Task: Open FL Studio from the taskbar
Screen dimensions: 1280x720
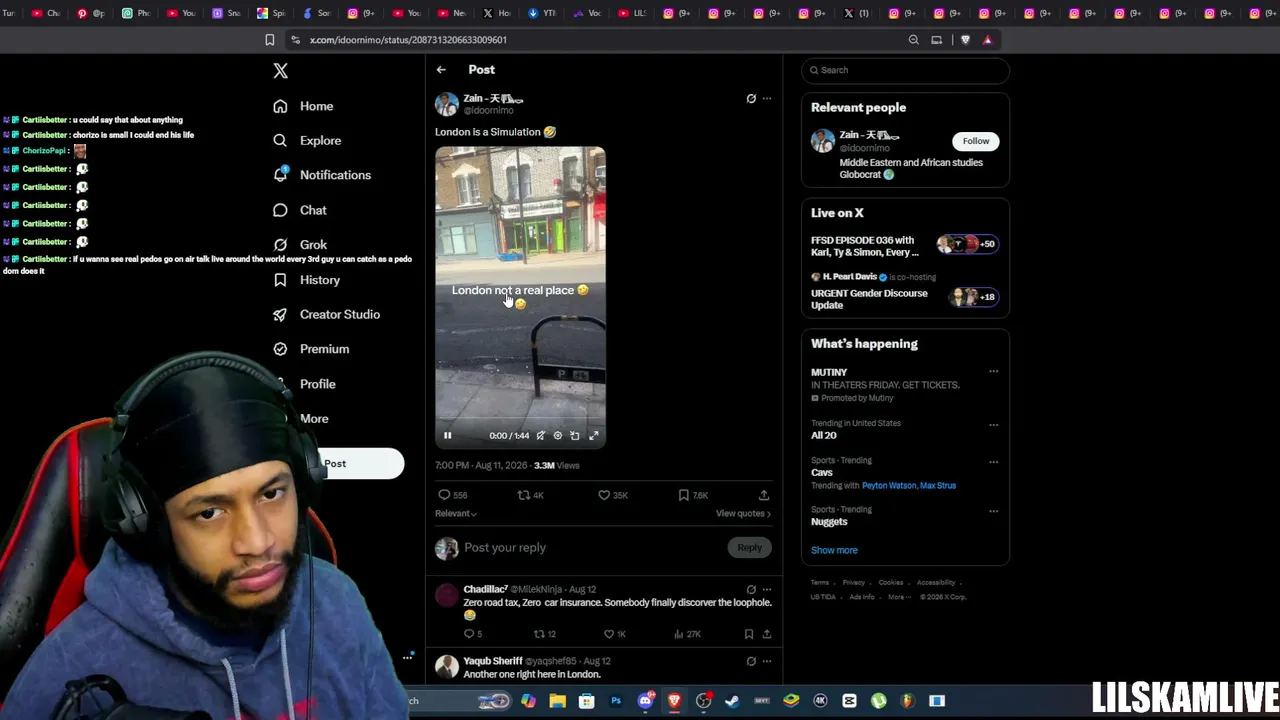Action: [907, 701]
